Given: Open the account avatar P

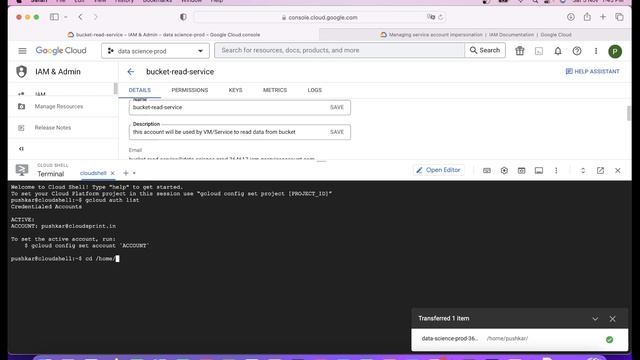Looking at the screenshot, I should (615, 51).
